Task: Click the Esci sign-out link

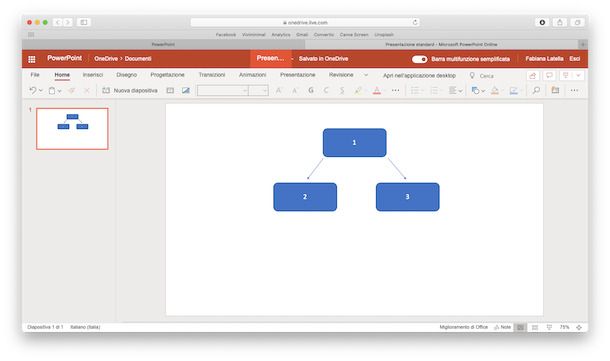Action: pos(575,59)
